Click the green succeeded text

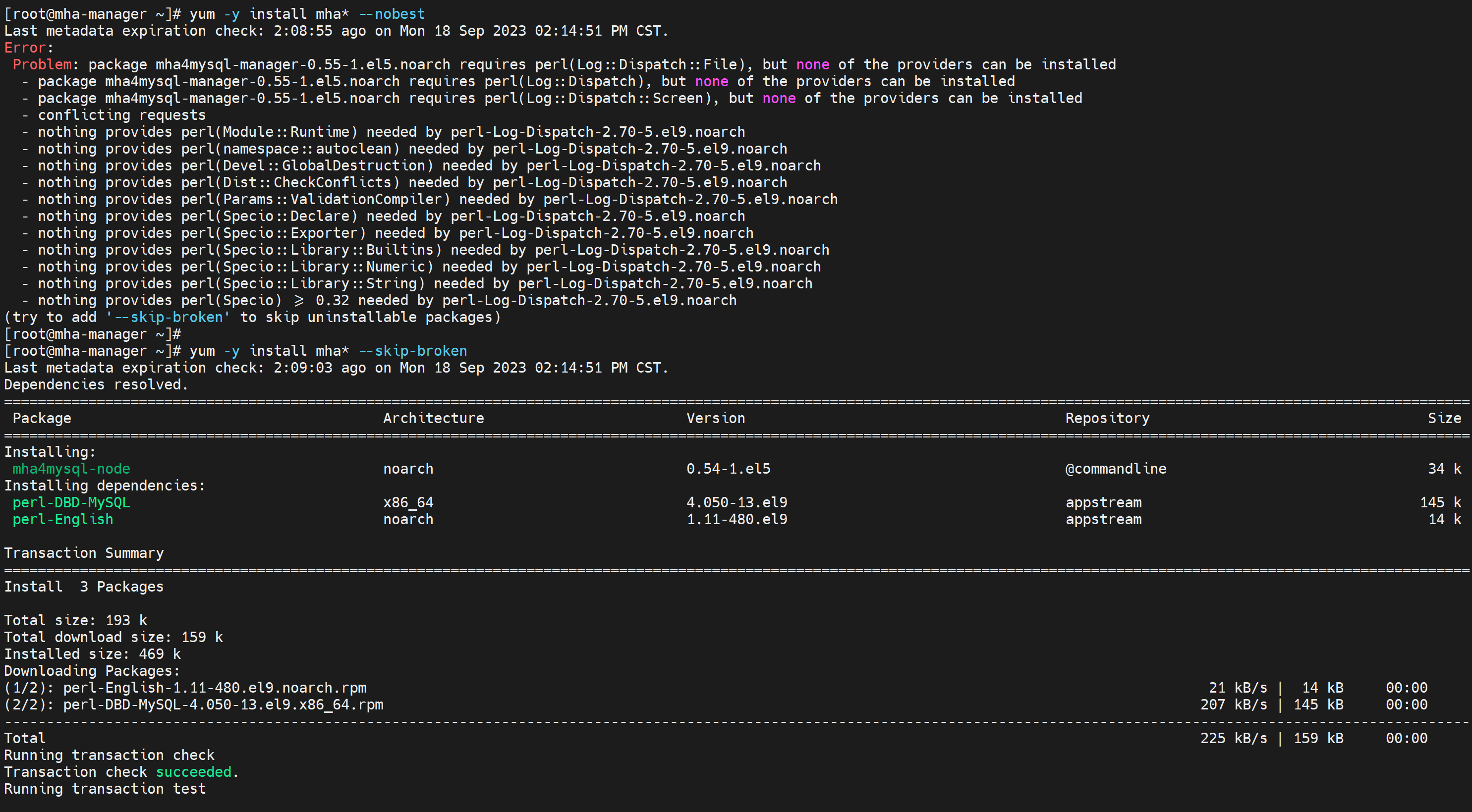pos(194,772)
